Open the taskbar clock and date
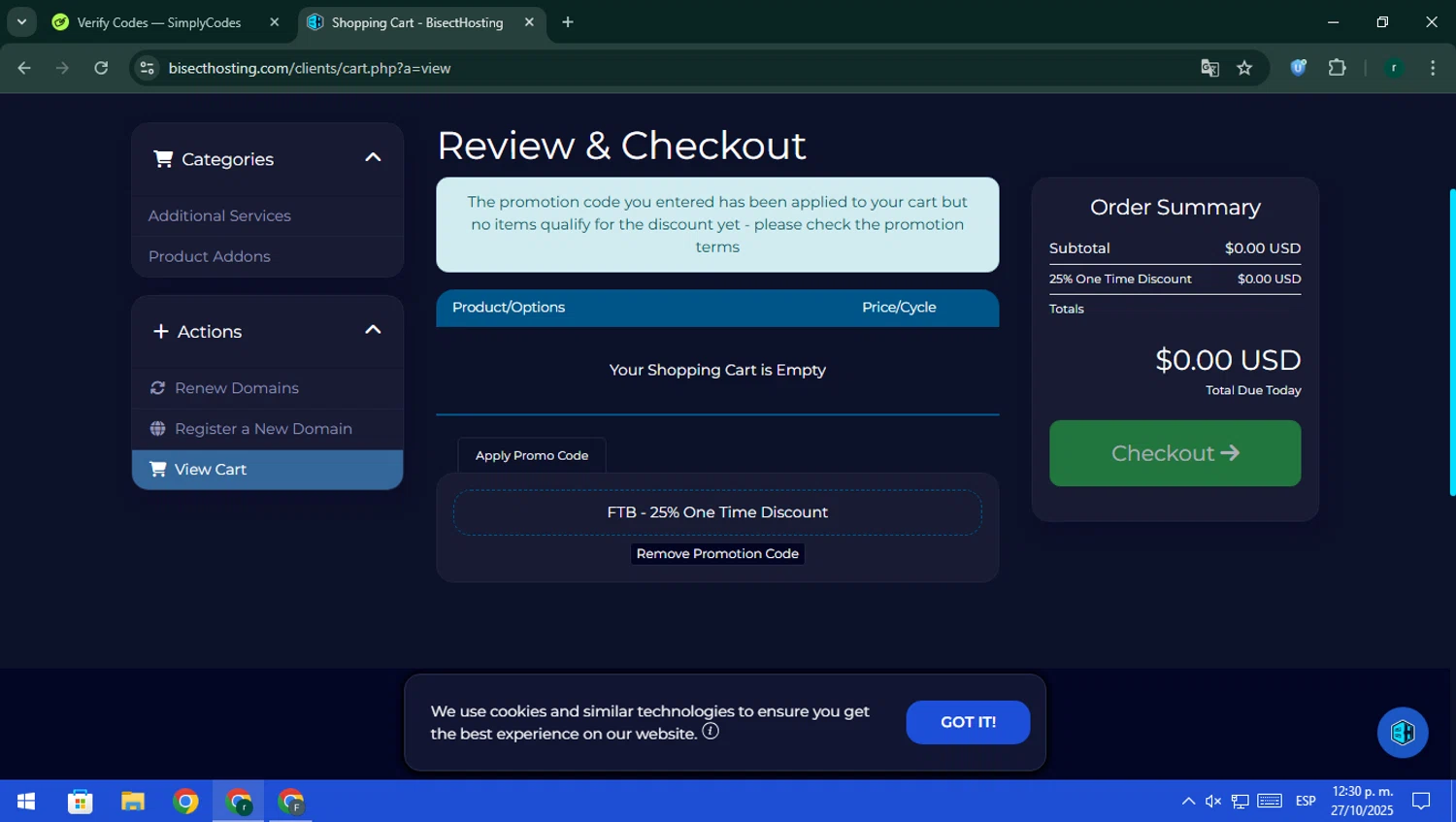The height and width of the screenshot is (822, 1456). tap(1362, 802)
